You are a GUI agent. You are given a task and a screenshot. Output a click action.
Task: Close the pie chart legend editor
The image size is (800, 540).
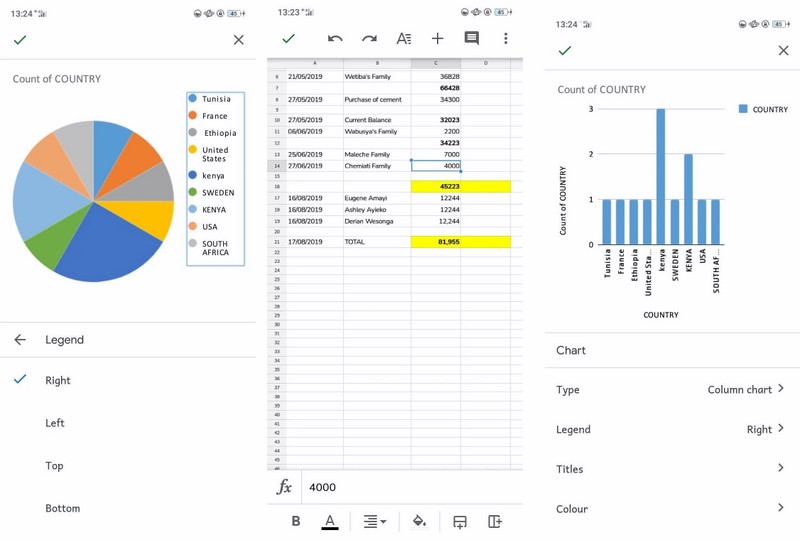238,40
